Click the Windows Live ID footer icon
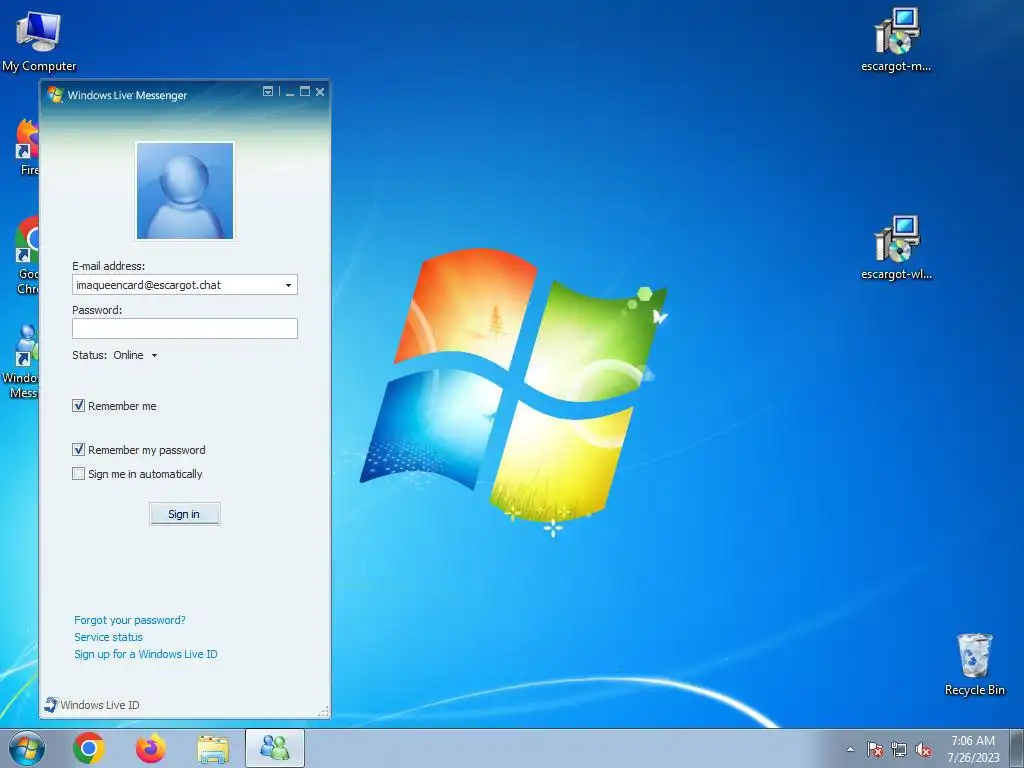The image size is (1024, 768). 50,704
